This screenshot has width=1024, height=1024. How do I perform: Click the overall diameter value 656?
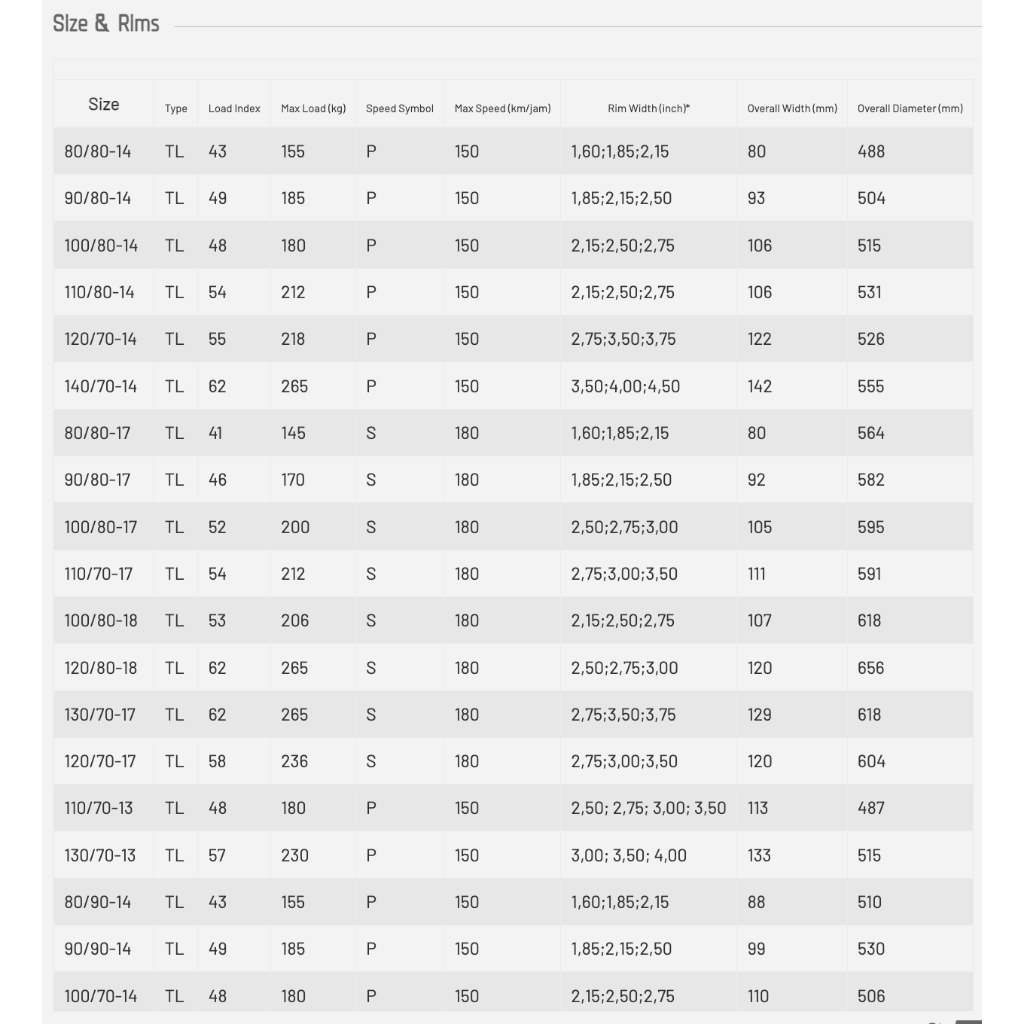pos(870,668)
